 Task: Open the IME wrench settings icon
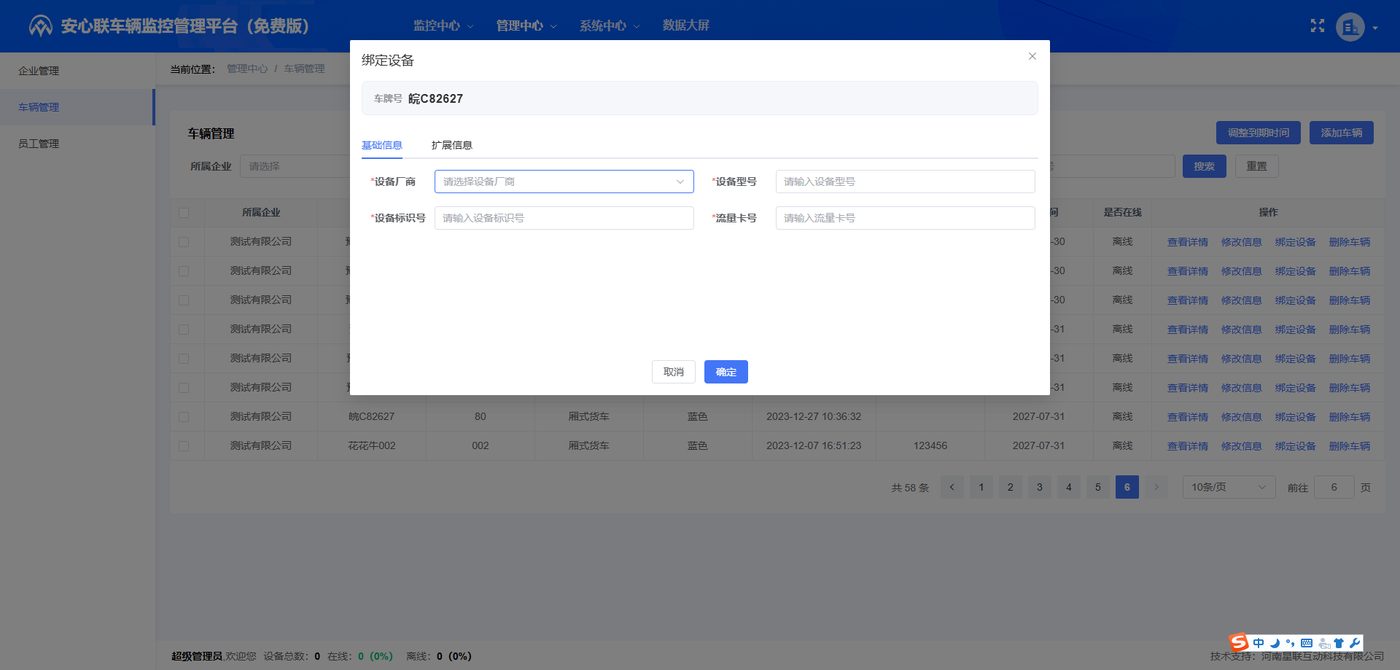click(1355, 642)
